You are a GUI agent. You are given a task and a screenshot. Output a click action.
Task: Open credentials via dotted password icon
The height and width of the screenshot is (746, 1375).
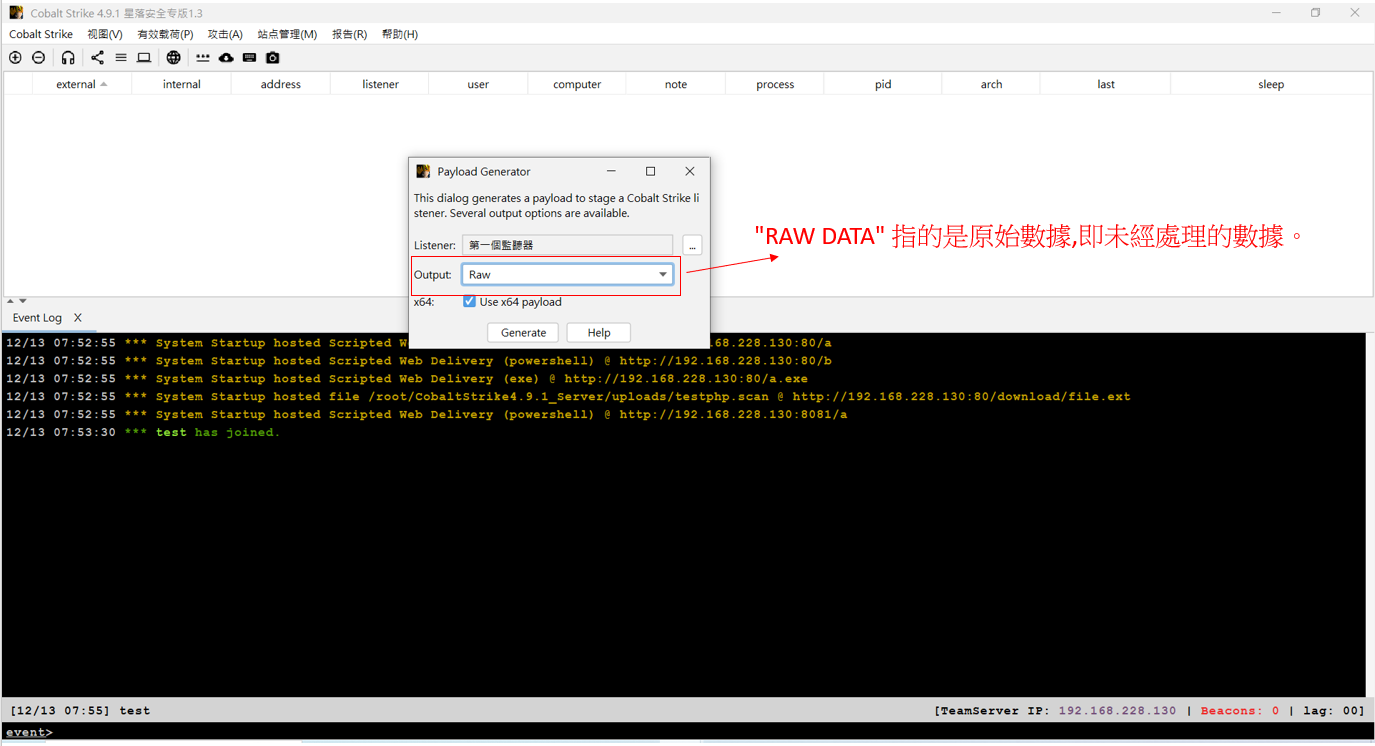pyautogui.click(x=203, y=58)
